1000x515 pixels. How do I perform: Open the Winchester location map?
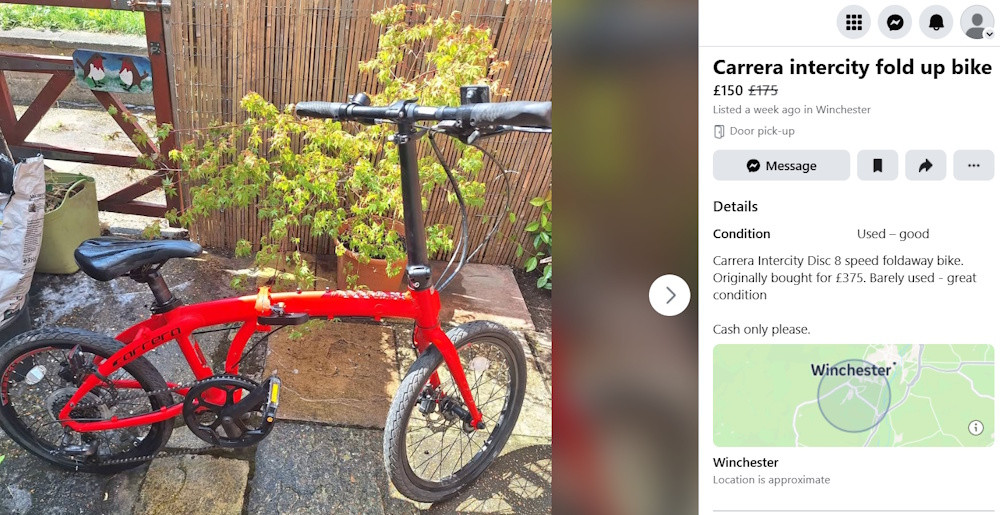click(853, 395)
